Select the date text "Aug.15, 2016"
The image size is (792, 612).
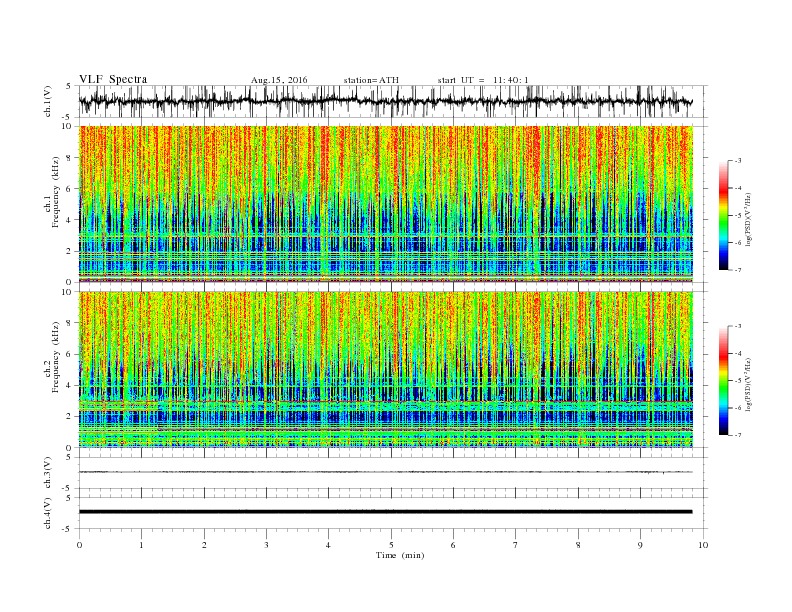pyautogui.click(x=279, y=80)
